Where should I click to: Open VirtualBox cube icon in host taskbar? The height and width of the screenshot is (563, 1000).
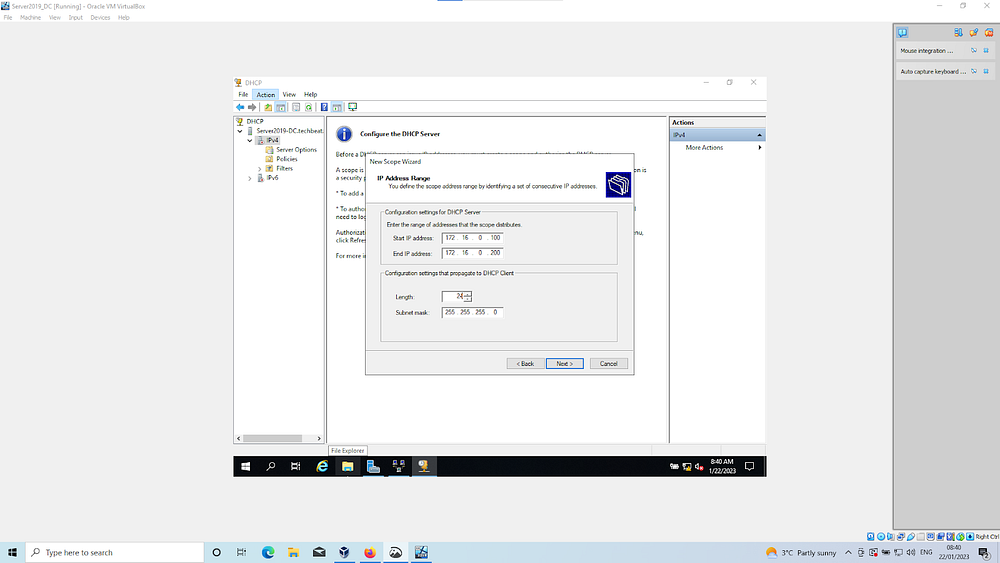coord(344,552)
